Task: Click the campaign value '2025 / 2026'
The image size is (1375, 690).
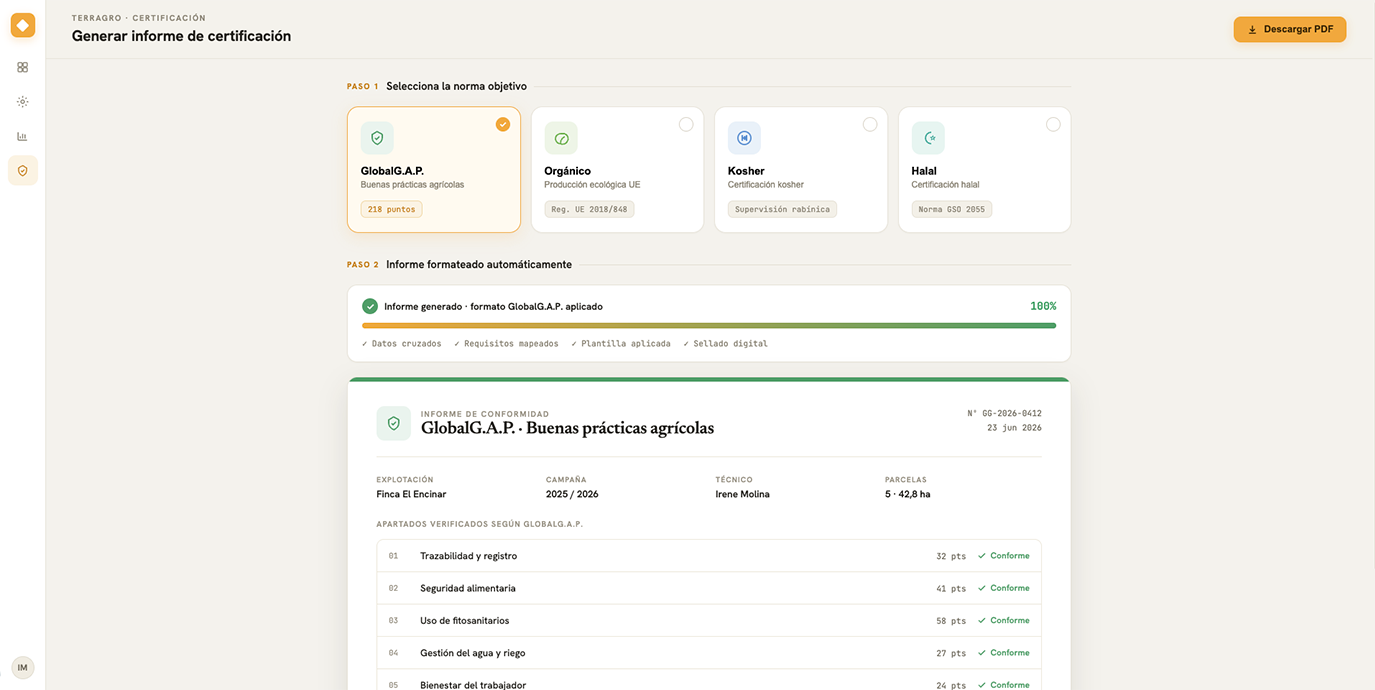Action: pos(572,494)
